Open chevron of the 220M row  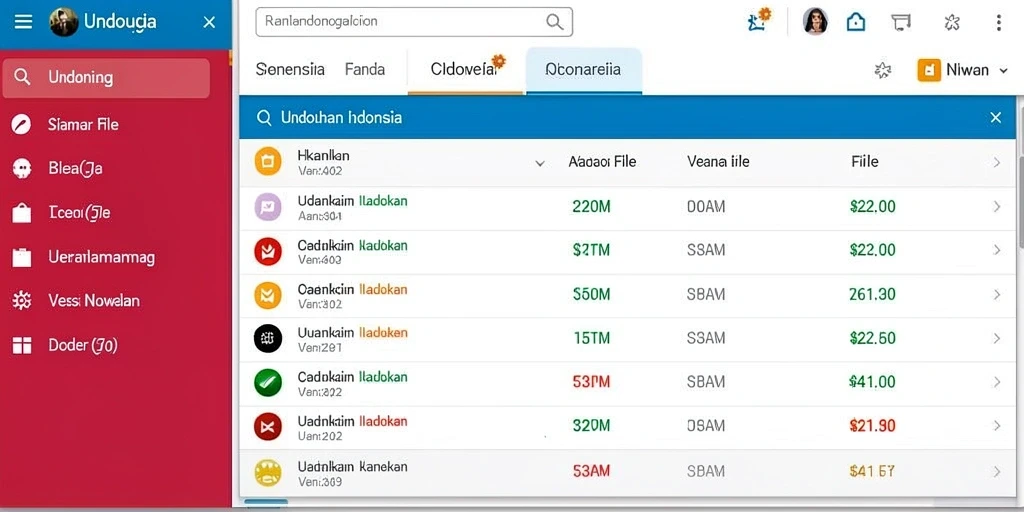click(x=997, y=207)
